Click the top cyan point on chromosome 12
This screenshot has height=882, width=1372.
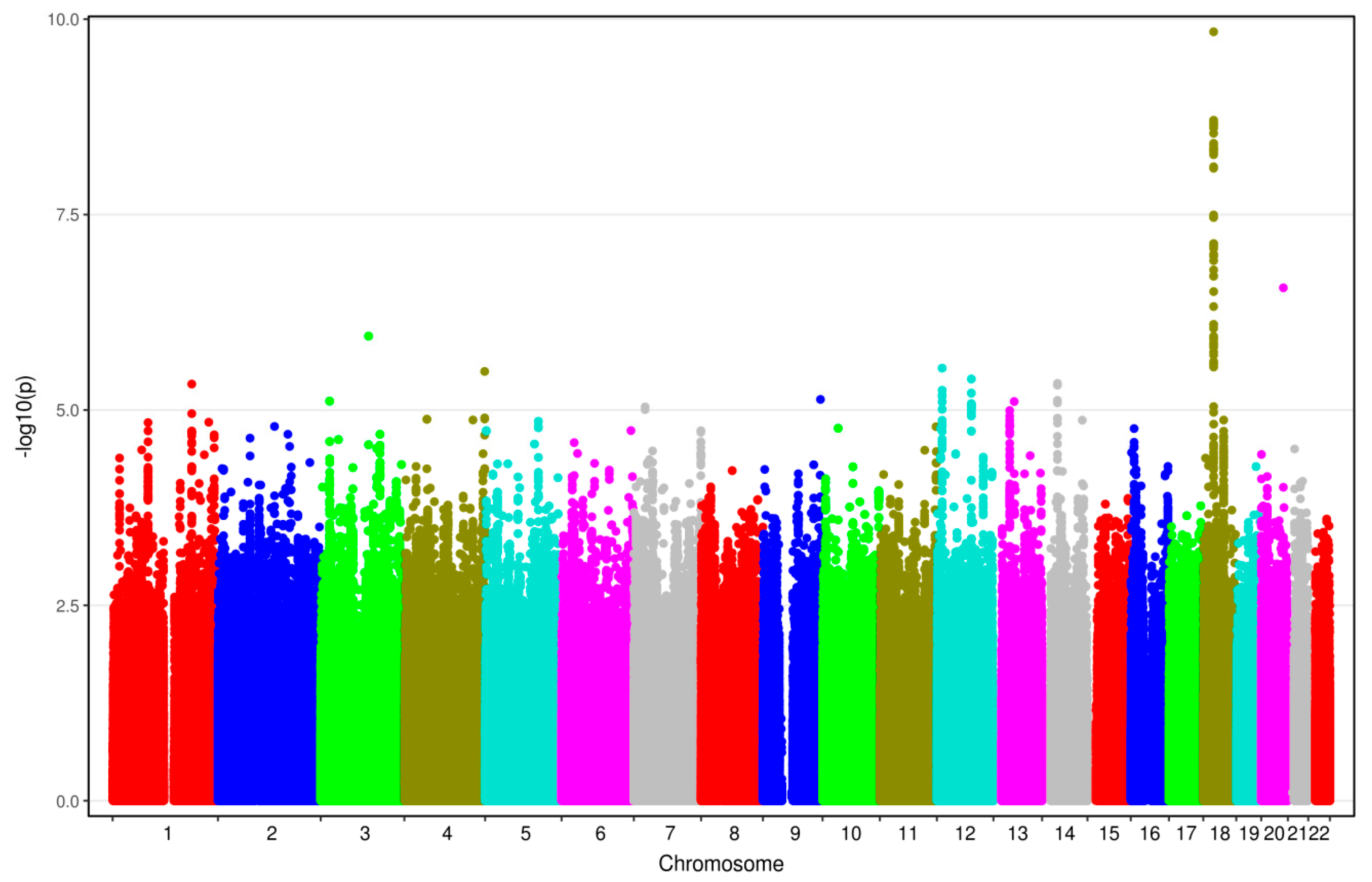click(x=942, y=368)
